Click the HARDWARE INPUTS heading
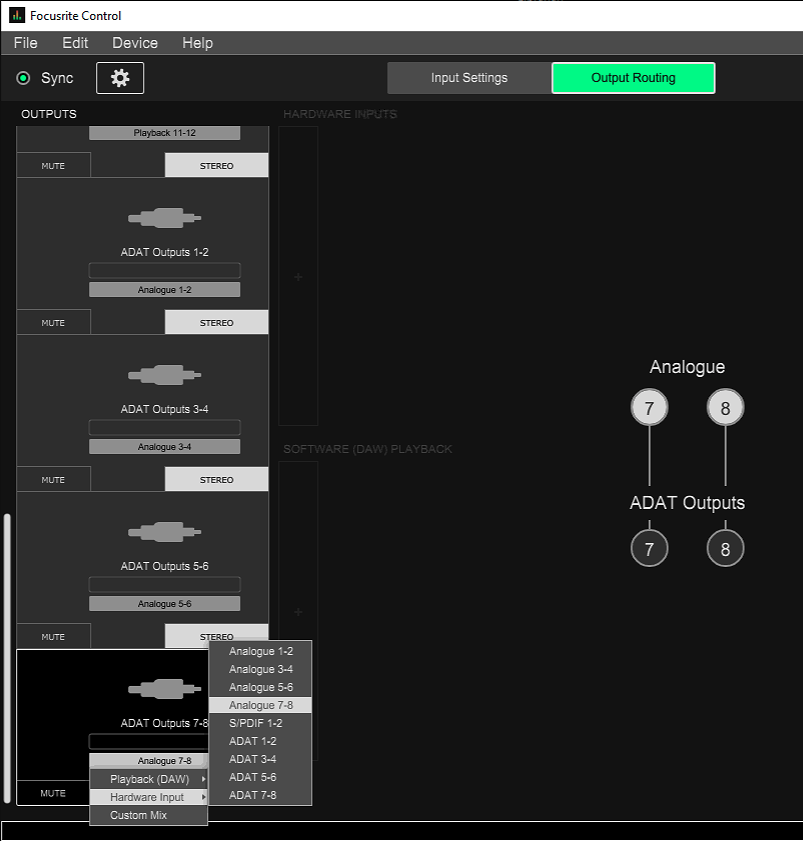This screenshot has width=803, height=841. click(340, 114)
